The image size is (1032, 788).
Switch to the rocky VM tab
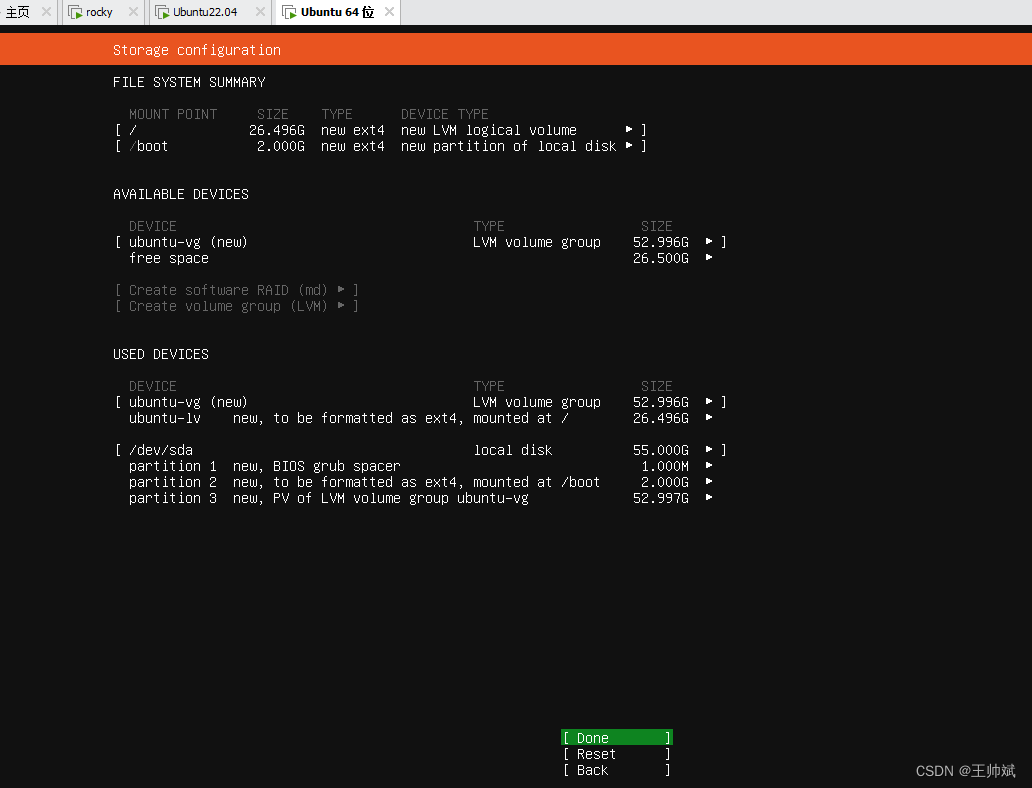tap(99, 12)
